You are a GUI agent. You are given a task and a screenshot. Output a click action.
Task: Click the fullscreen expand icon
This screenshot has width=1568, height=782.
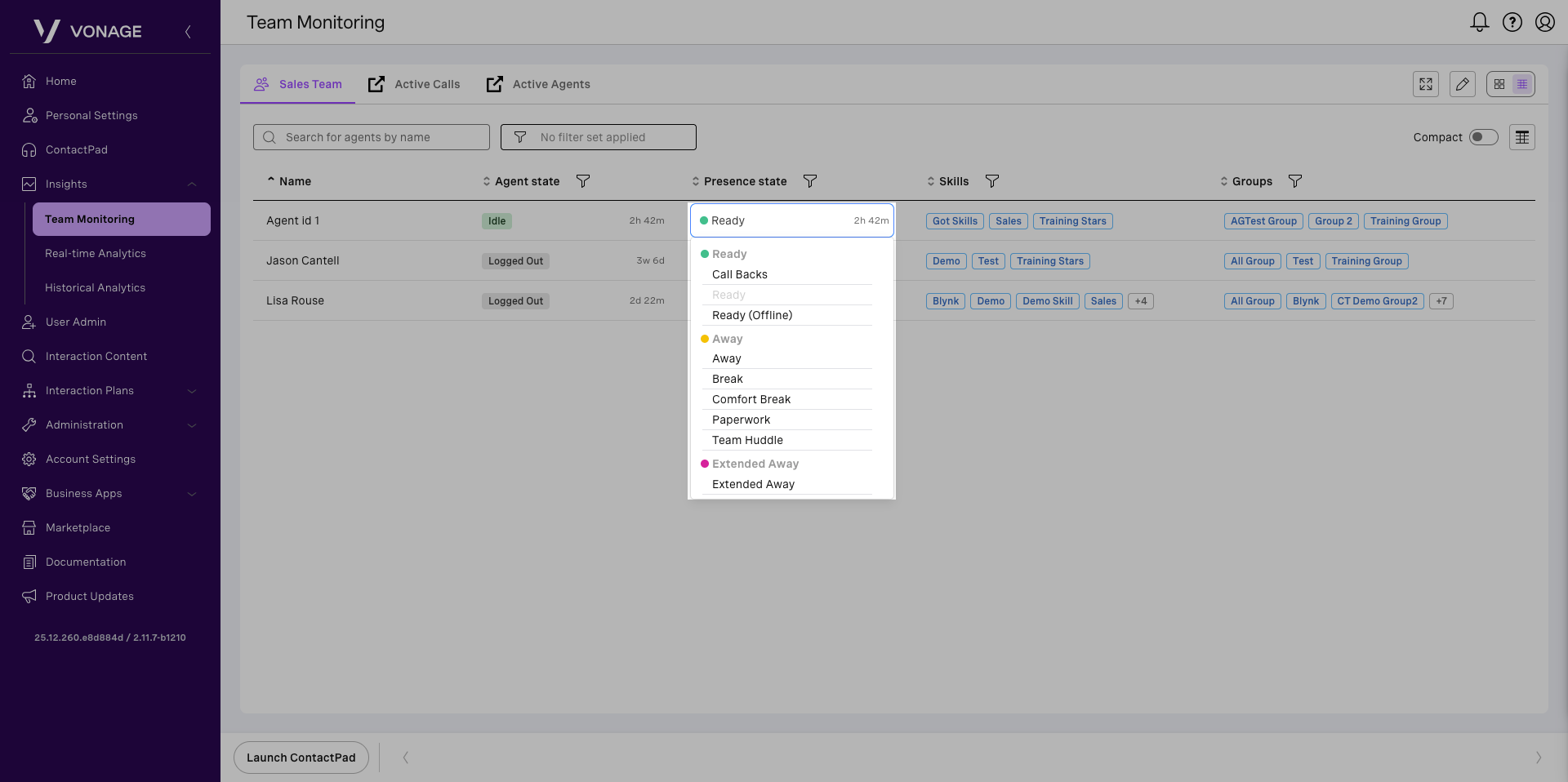(1425, 84)
